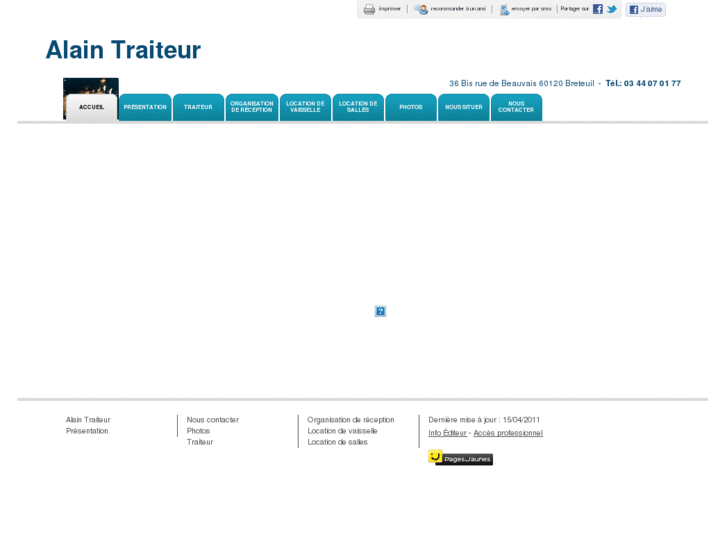Click the footer Alain Traiteur link

pos(88,420)
